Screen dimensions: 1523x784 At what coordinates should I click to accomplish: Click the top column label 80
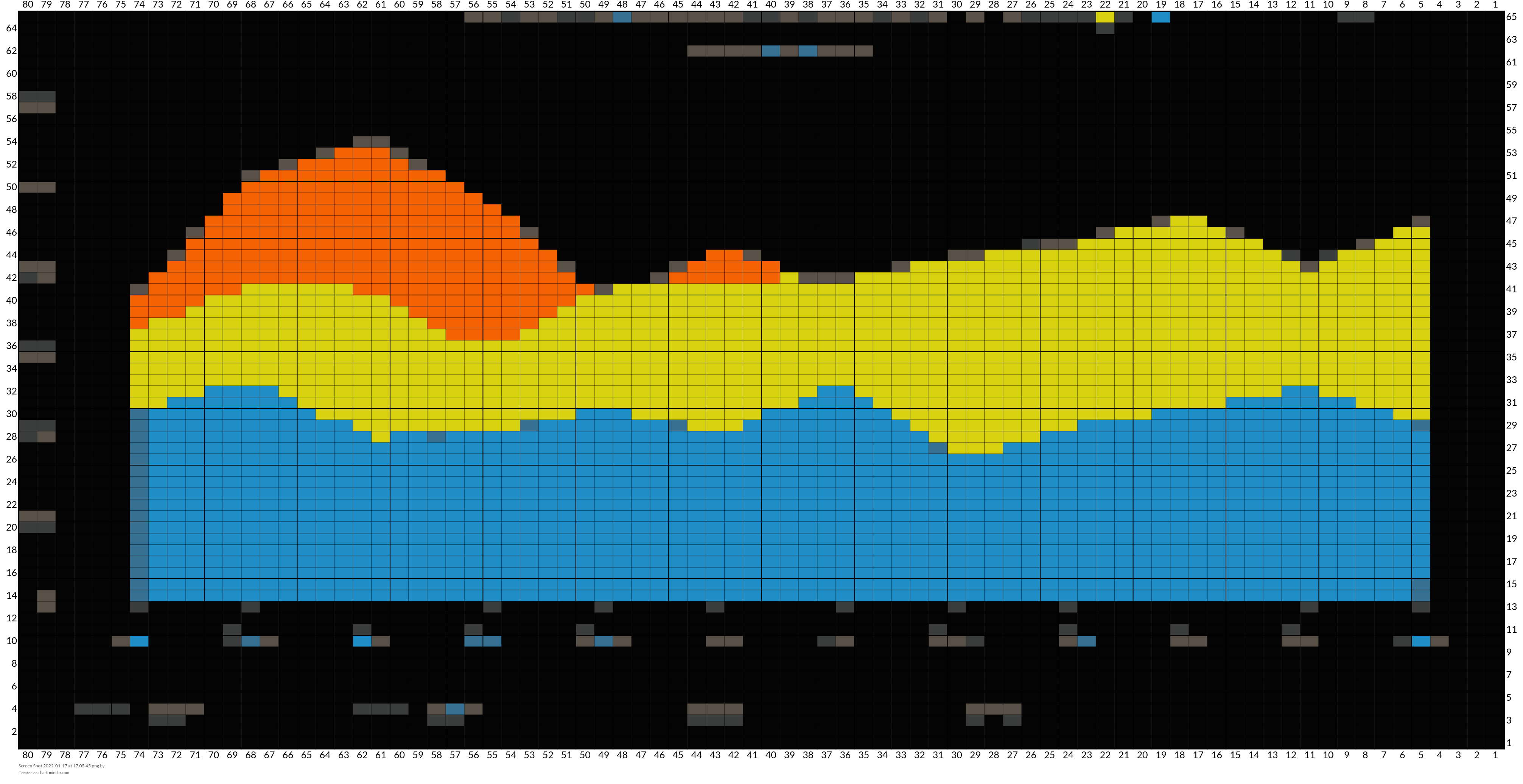click(28, 5)
